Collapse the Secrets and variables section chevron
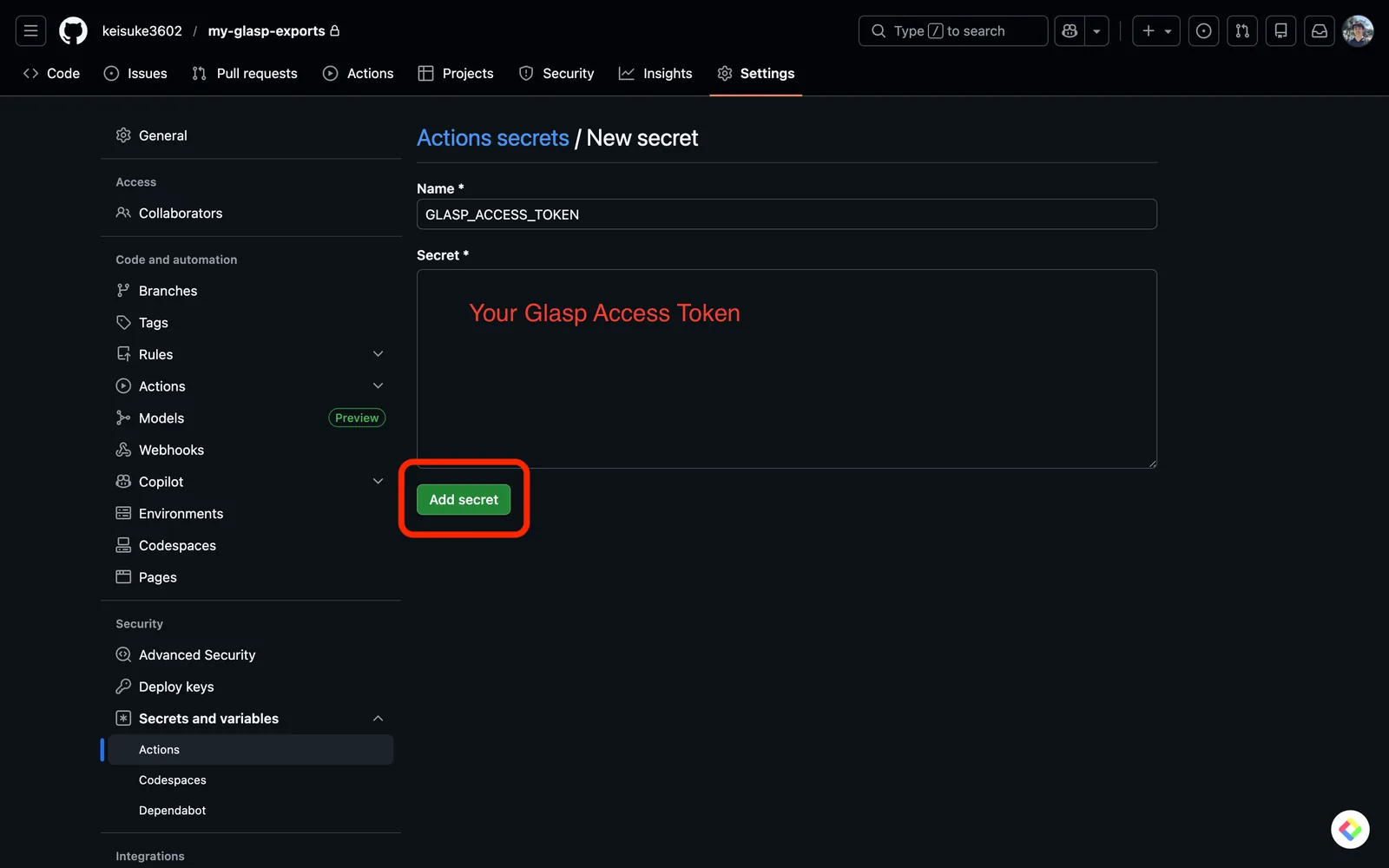The width and height of the screenshot is (1389, 868). coord(378,719)
